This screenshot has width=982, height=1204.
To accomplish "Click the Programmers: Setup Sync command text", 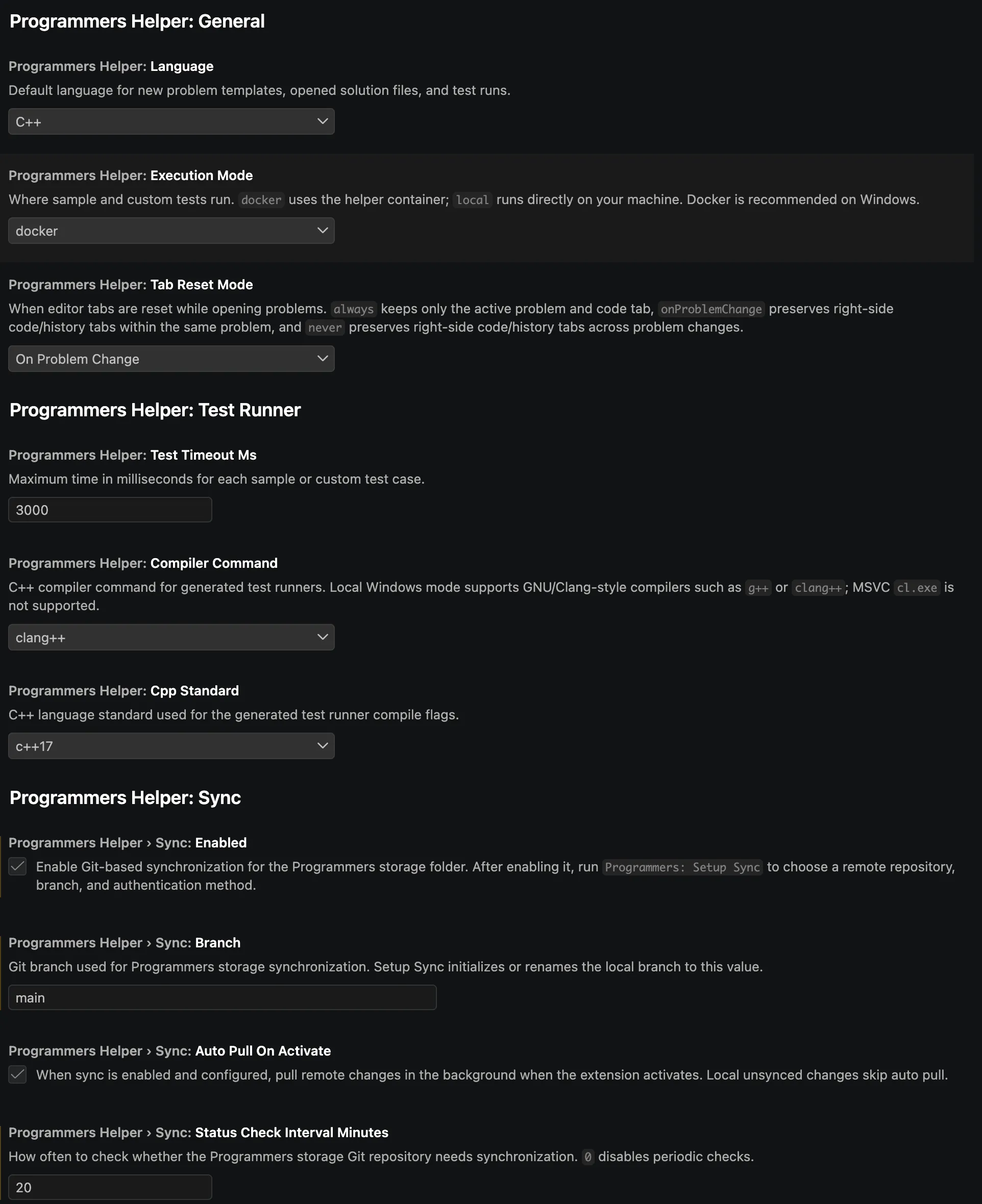I will coord(682,867).
